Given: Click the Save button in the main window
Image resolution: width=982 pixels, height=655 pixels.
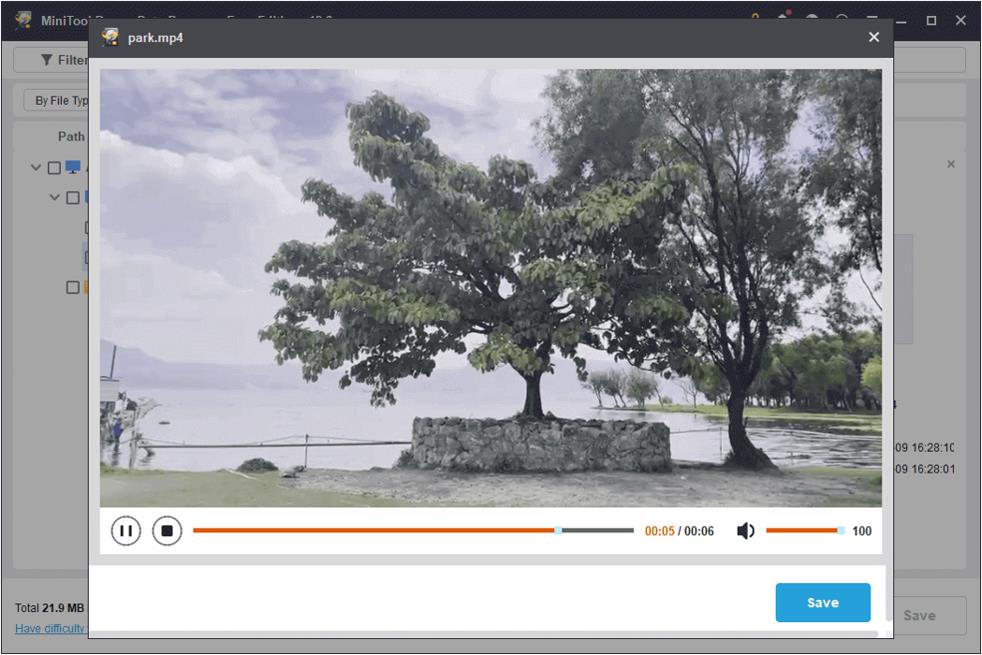Looking at the screenshot, I should 919,615.
